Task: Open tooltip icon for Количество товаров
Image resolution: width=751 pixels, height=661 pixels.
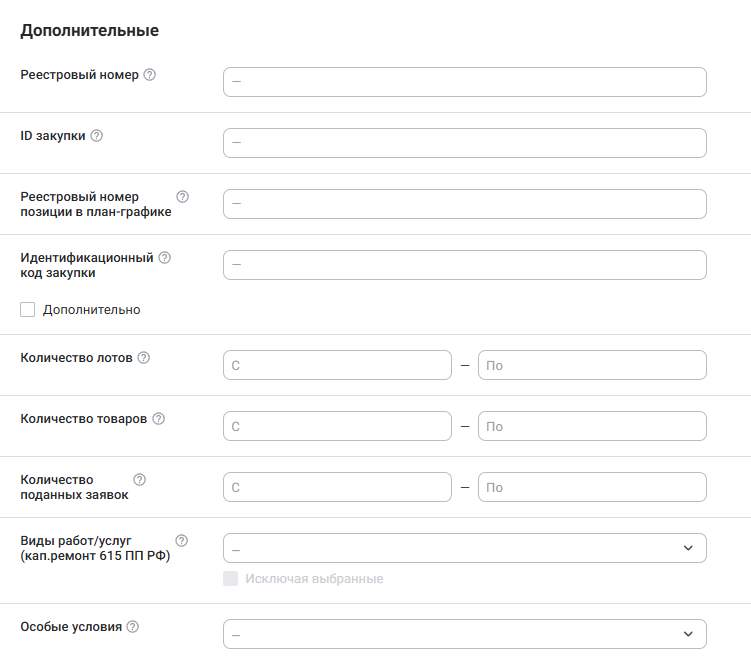Action: point(158,419)
